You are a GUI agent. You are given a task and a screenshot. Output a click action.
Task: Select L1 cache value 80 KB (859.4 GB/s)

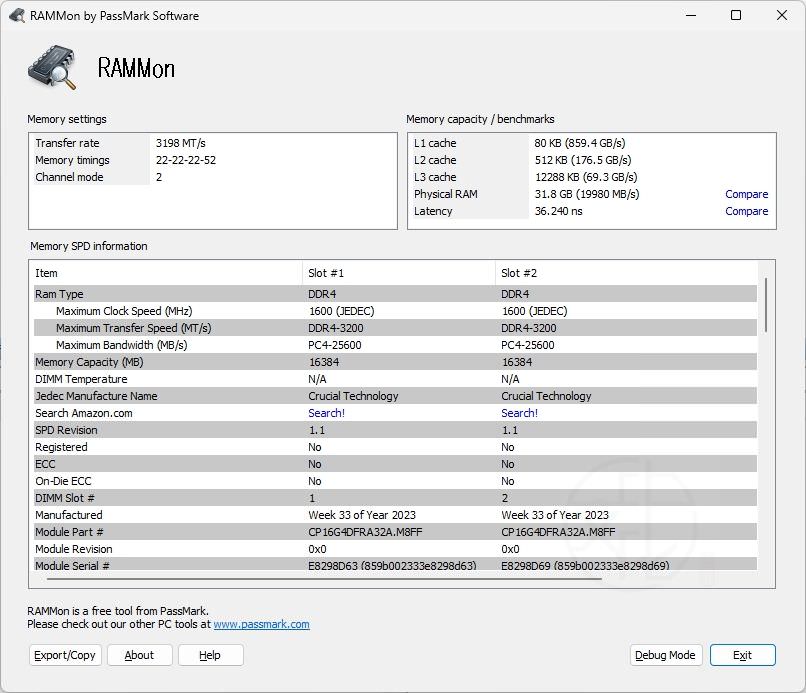point(580,143)
